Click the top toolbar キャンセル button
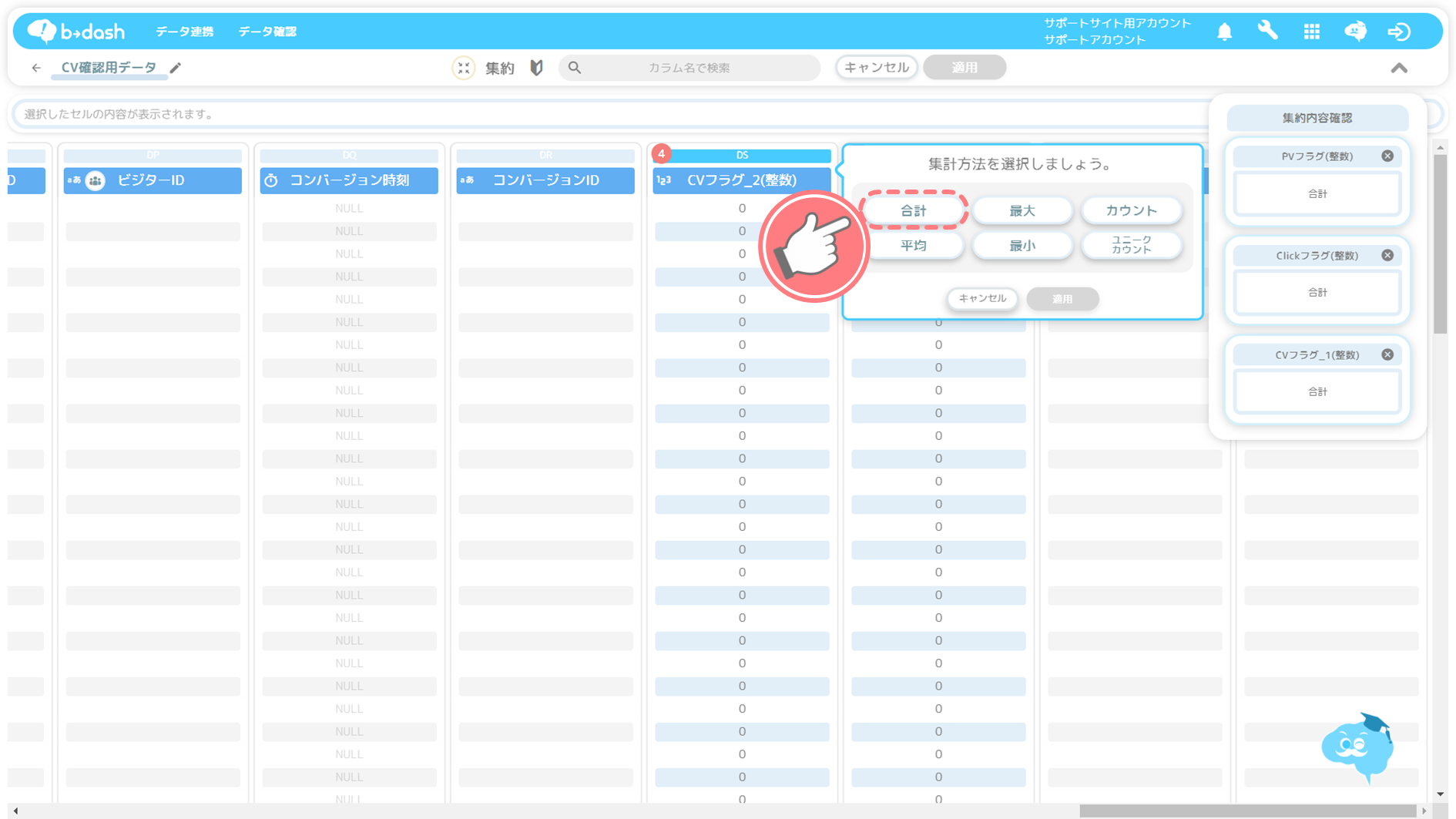 click(x=876, y=68)
